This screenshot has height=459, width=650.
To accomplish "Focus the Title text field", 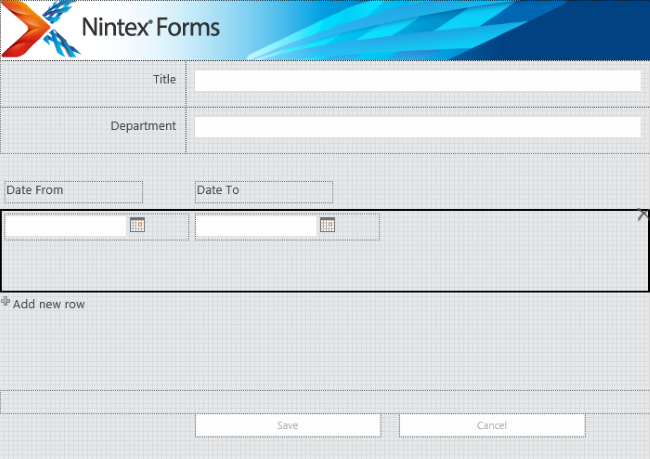I will pos(417,81).
